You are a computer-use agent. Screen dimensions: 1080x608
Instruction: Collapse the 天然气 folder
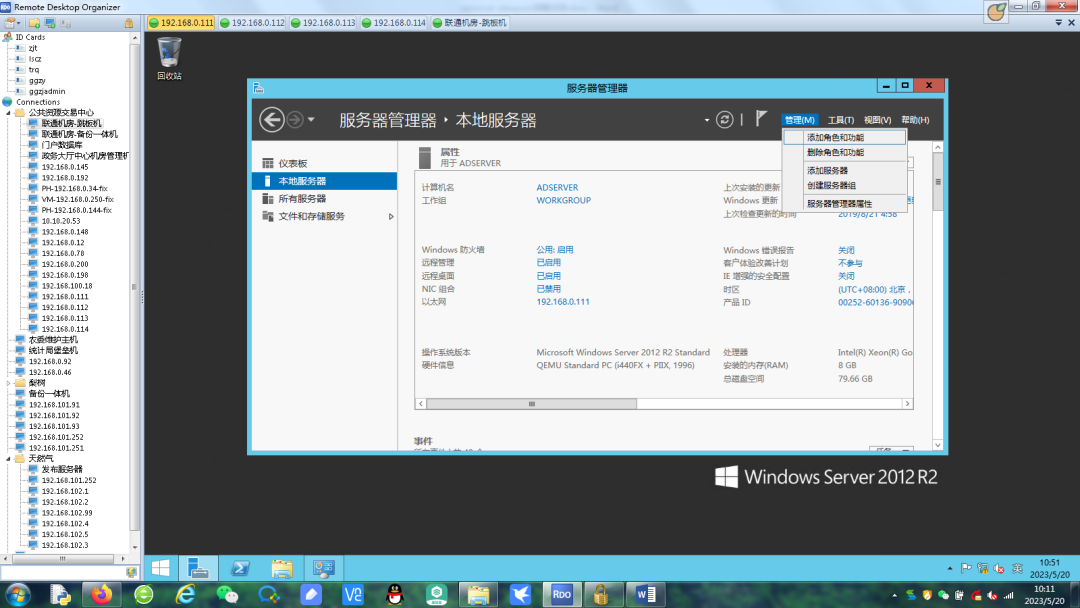pos(8,459)
